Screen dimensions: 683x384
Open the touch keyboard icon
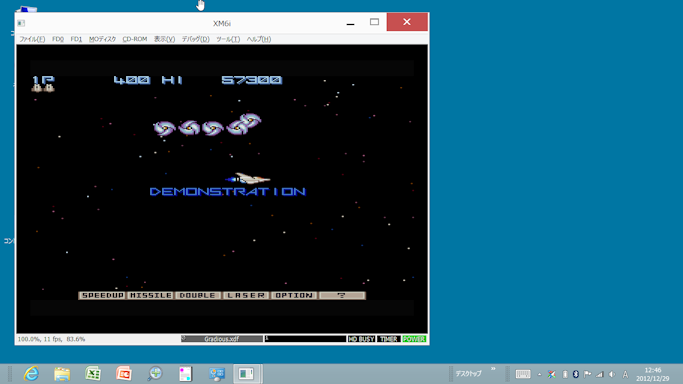point(523,374)
